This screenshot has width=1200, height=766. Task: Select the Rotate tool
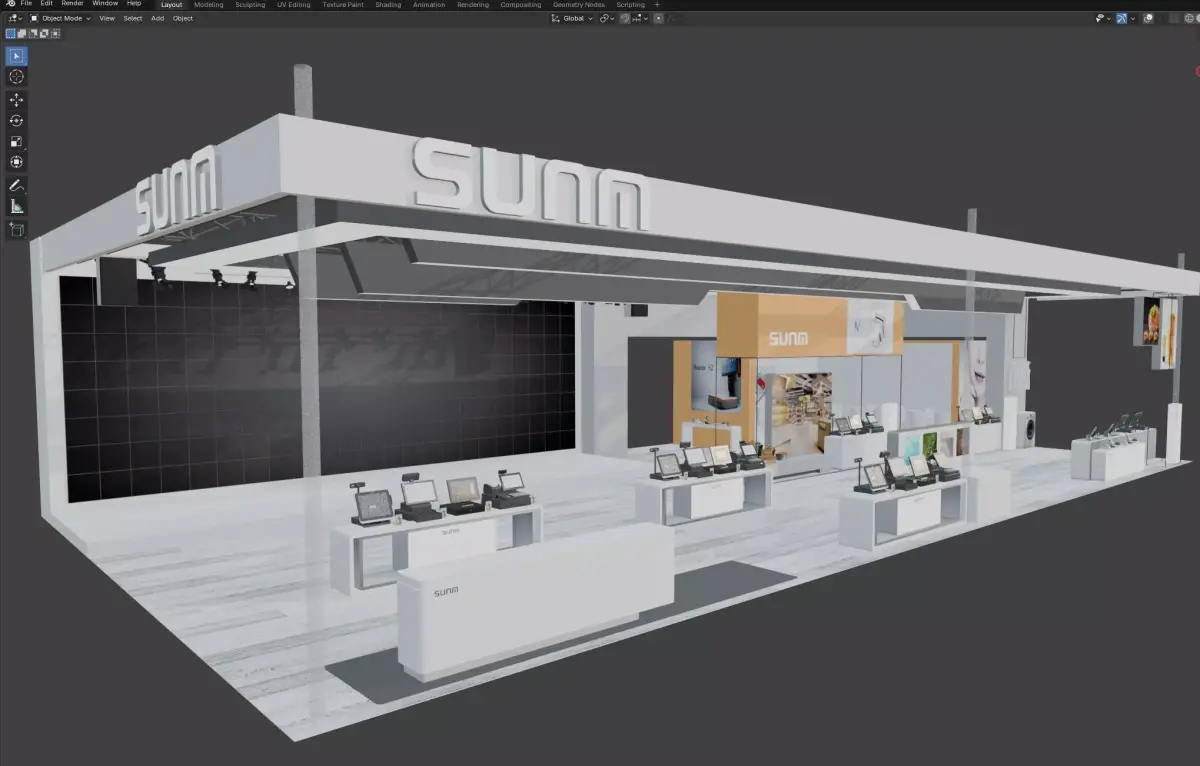17,120
